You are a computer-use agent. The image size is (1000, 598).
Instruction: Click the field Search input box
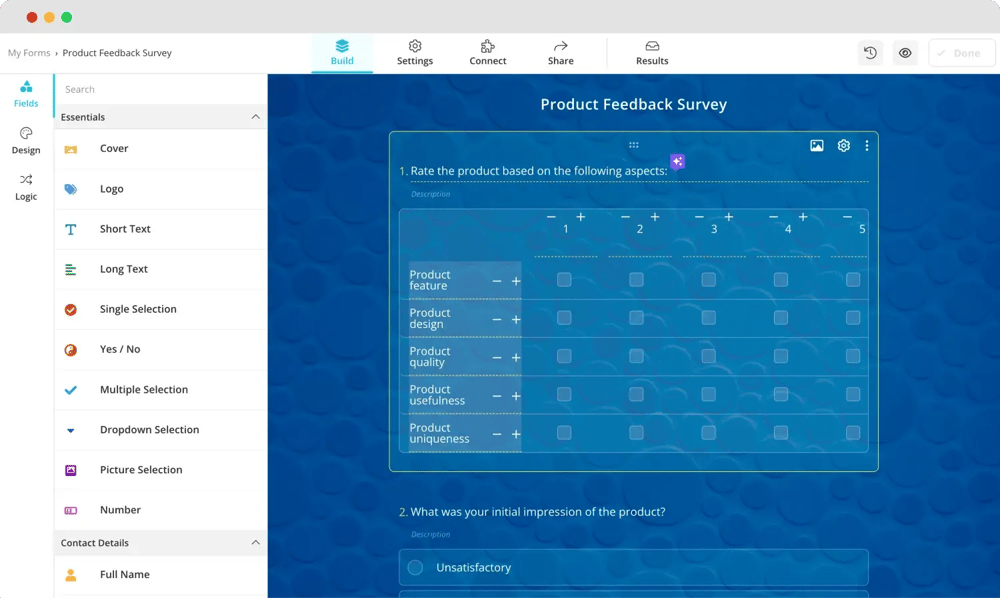160,89
